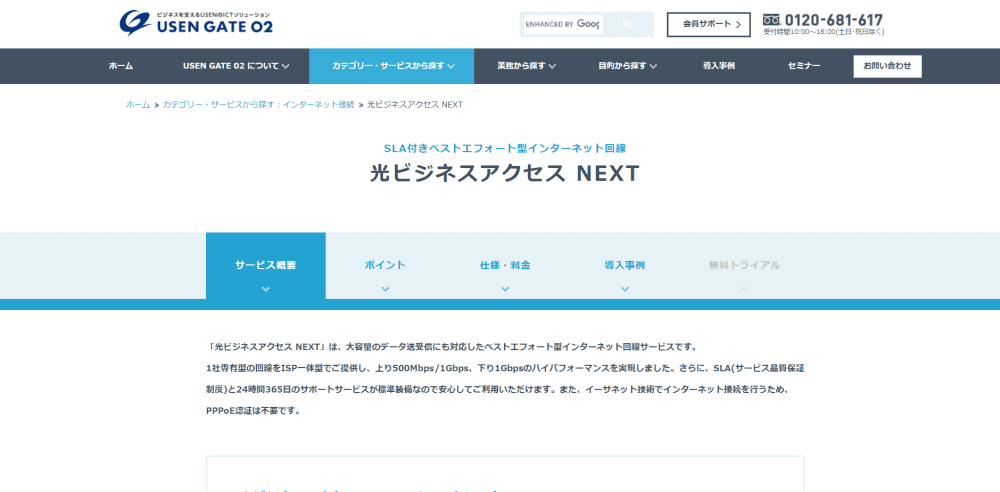This screenshot has height=492, width=1000.
Task: Select the 導入事例 section tab
Action: pyautogui.click(x=624, y=266)
